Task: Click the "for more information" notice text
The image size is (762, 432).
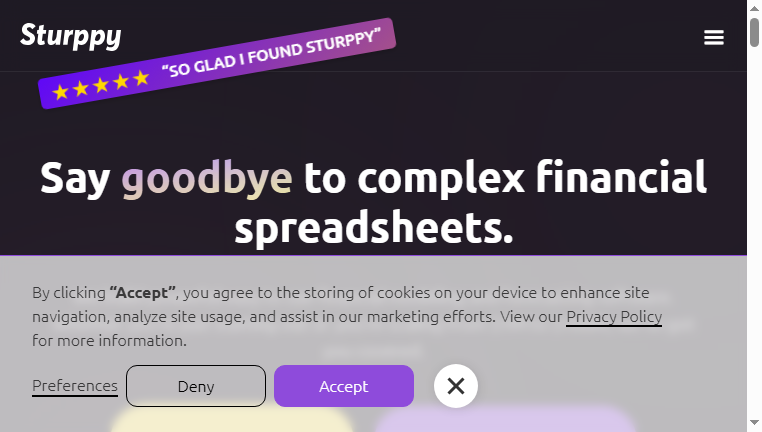Action: pos(109,341)
